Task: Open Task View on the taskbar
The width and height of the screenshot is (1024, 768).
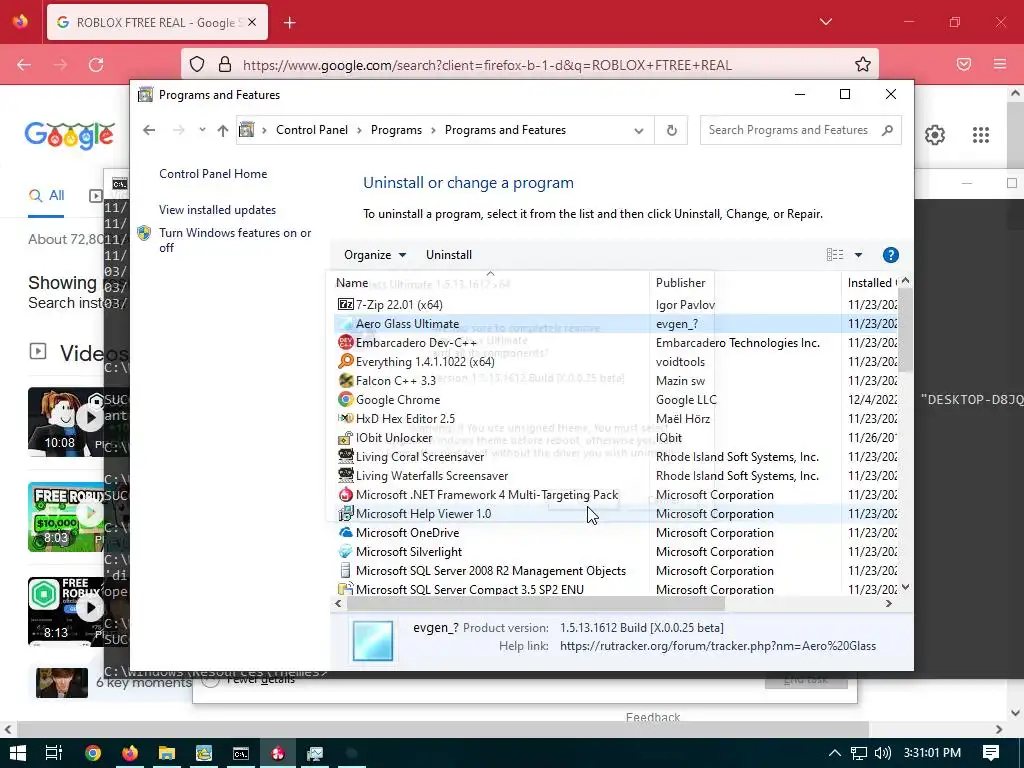Action: 54,753
